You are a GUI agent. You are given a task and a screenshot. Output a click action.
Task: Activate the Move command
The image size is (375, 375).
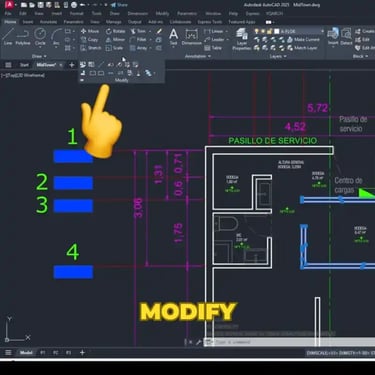click(x=90, y=31)
